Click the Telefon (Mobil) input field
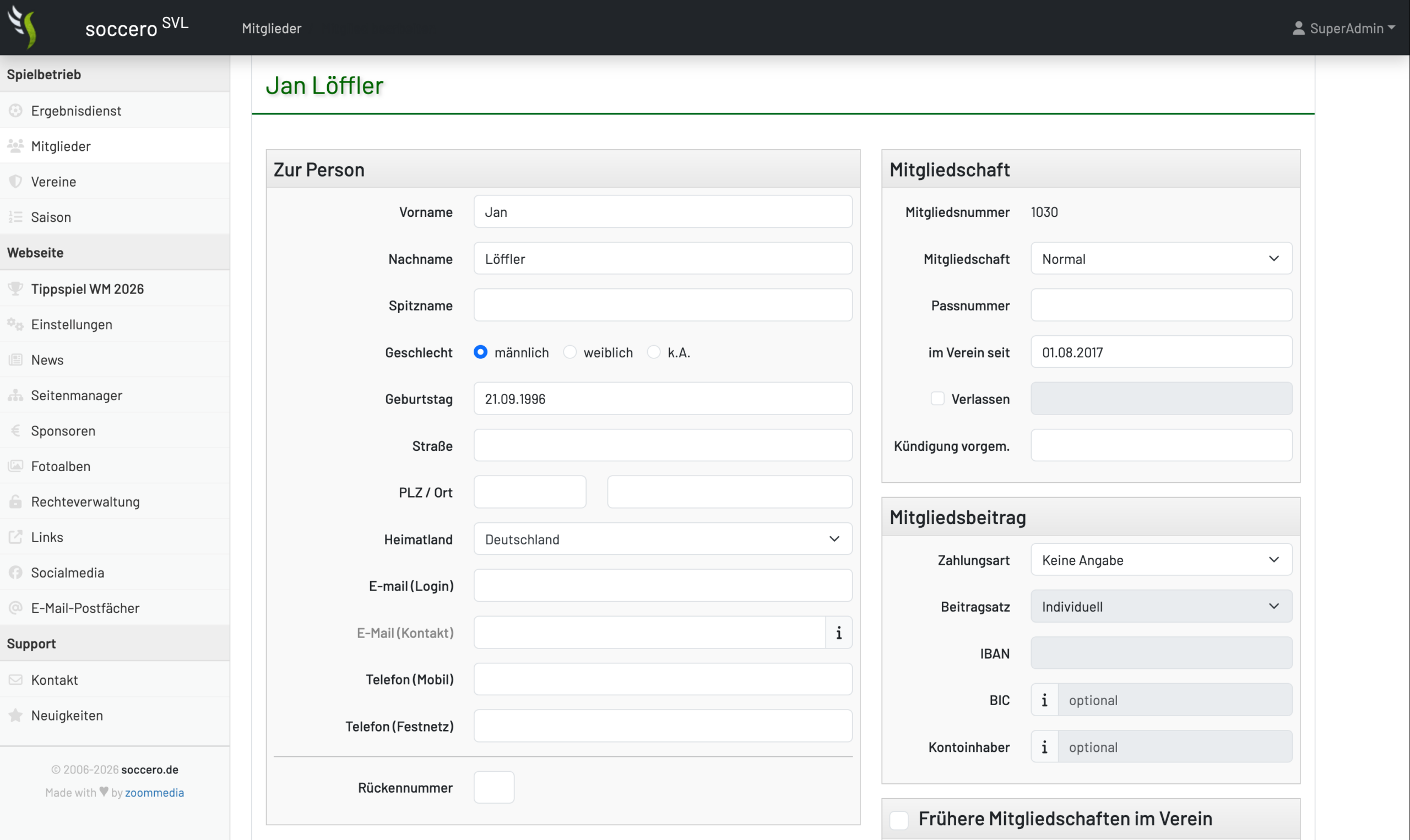1410x840 pixels. 663,679
